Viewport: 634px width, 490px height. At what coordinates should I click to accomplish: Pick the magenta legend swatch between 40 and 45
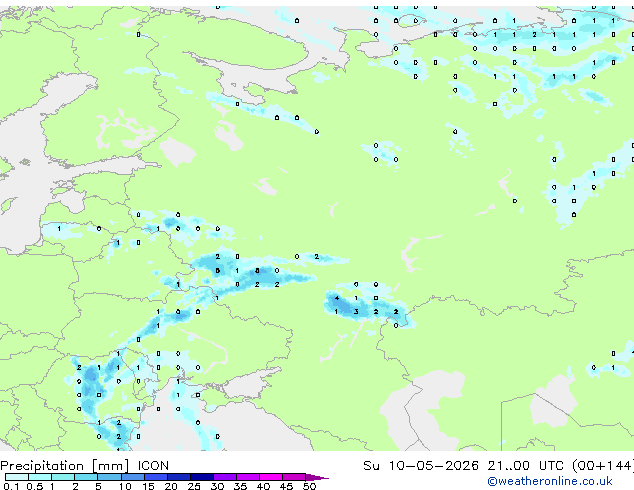[271, 477]
